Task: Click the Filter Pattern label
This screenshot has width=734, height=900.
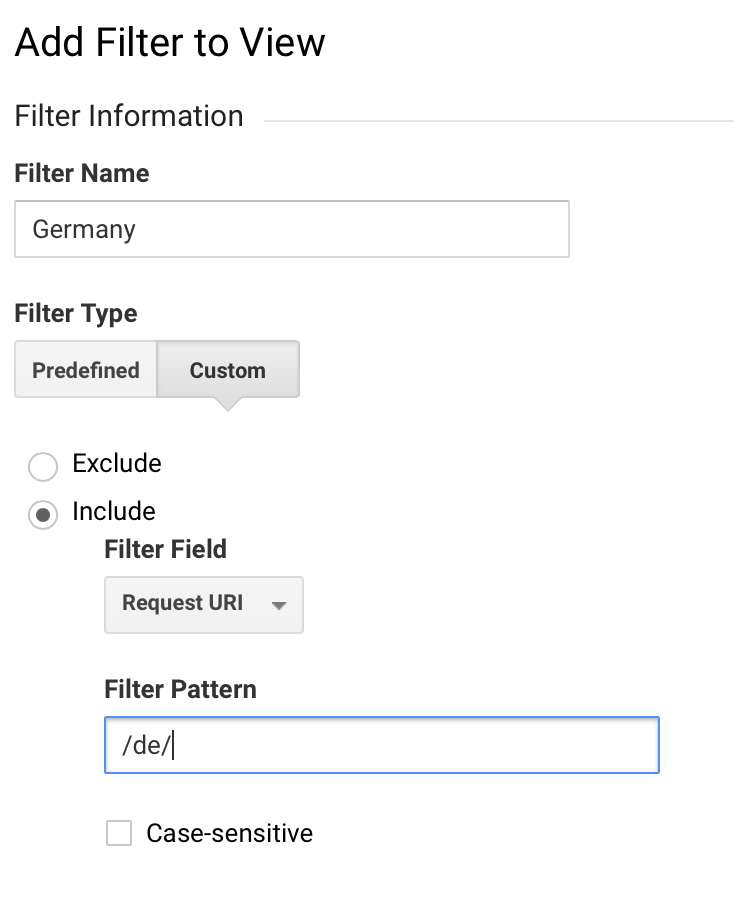Action: [180, 689]
